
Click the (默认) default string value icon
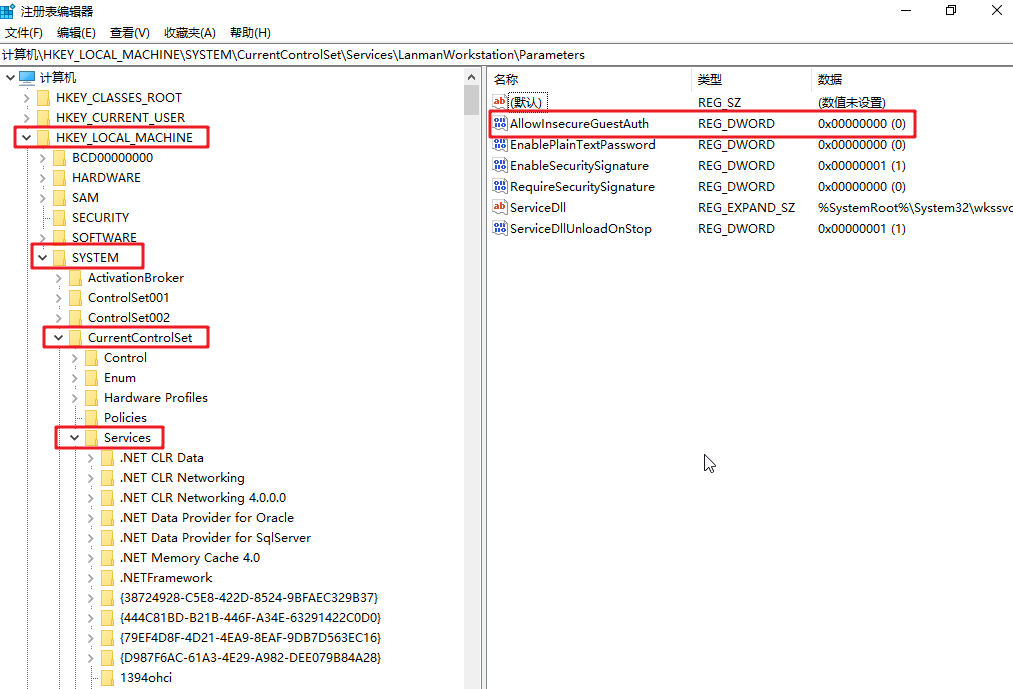pos(500,101)
